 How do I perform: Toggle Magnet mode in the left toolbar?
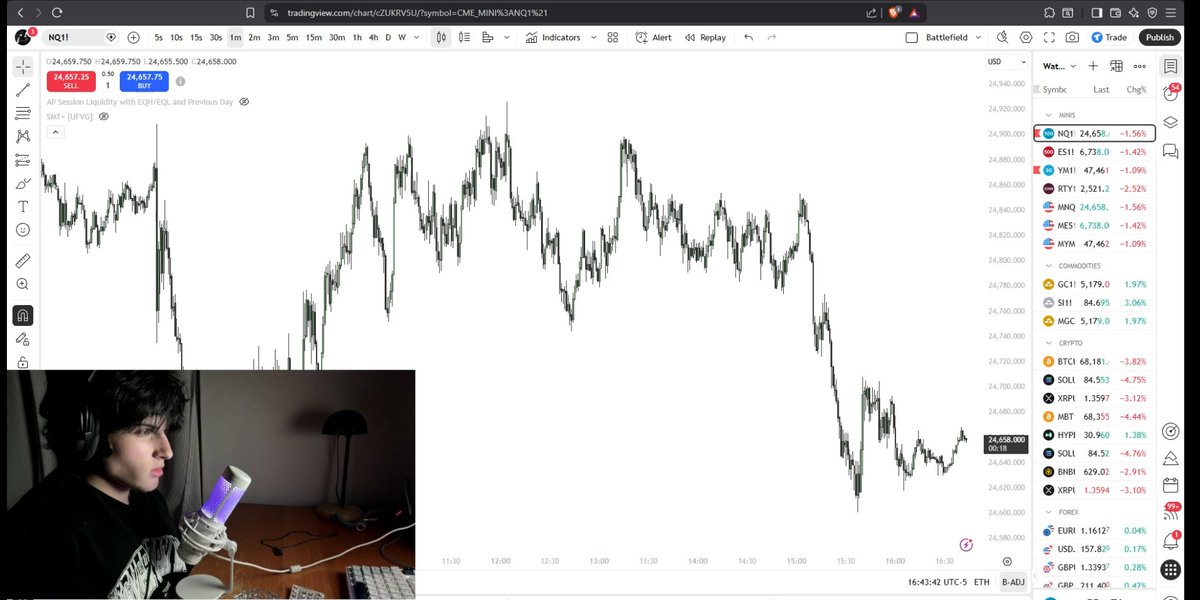point(22,314)
